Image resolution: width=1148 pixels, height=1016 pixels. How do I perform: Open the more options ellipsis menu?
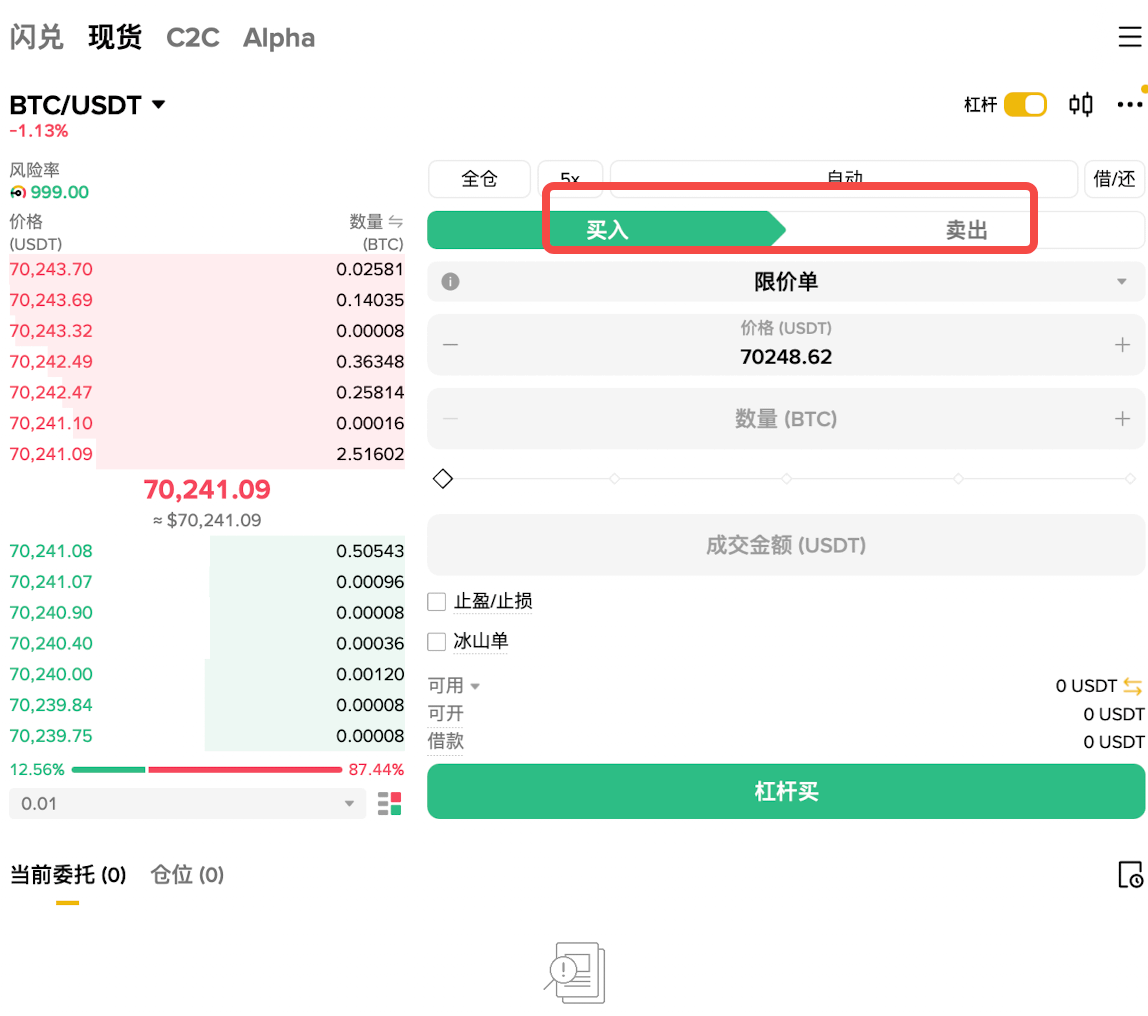pos(1130,104)
